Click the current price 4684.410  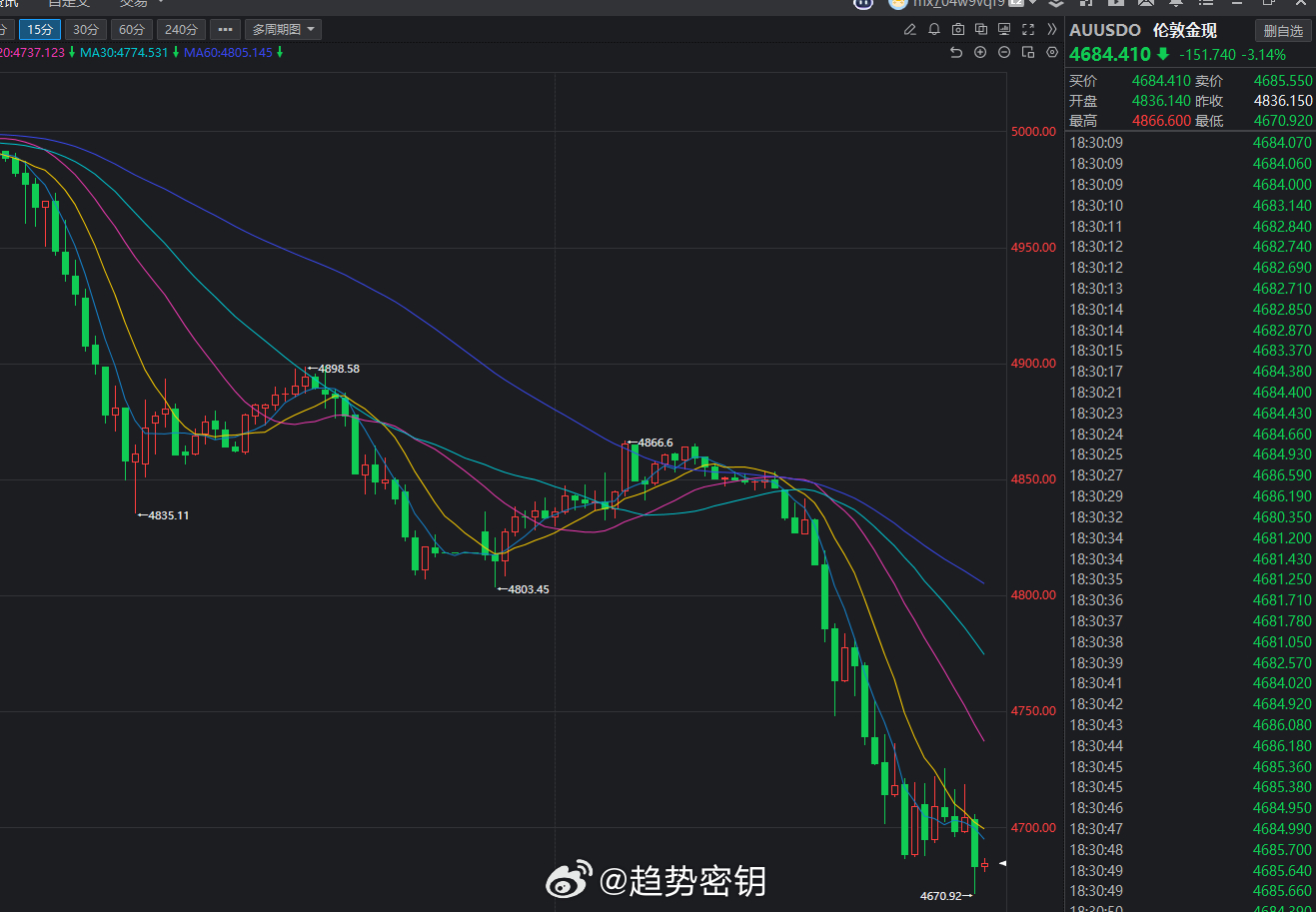1110,55
